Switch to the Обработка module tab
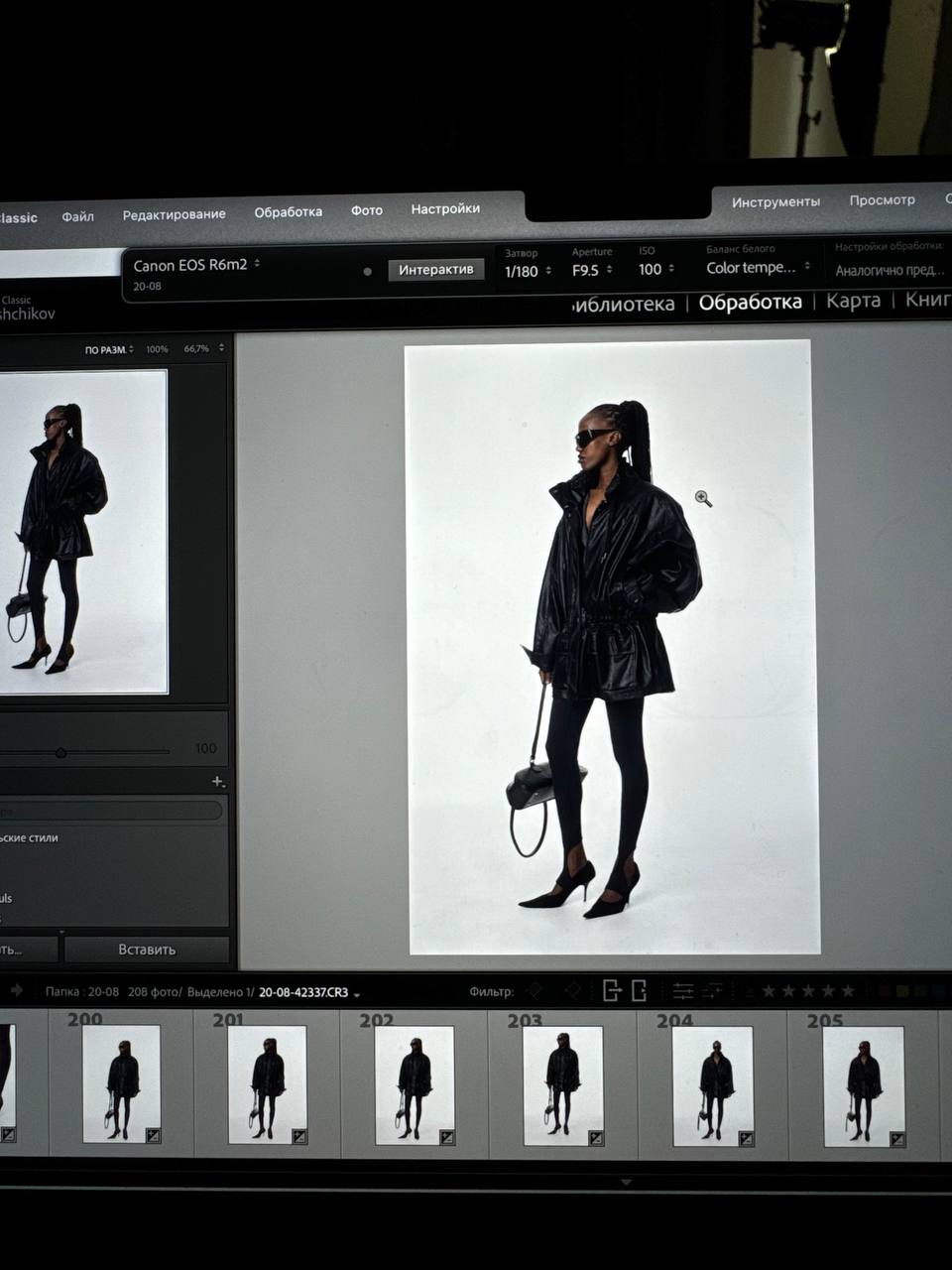 pyautogui.click(x=750, y=302)
